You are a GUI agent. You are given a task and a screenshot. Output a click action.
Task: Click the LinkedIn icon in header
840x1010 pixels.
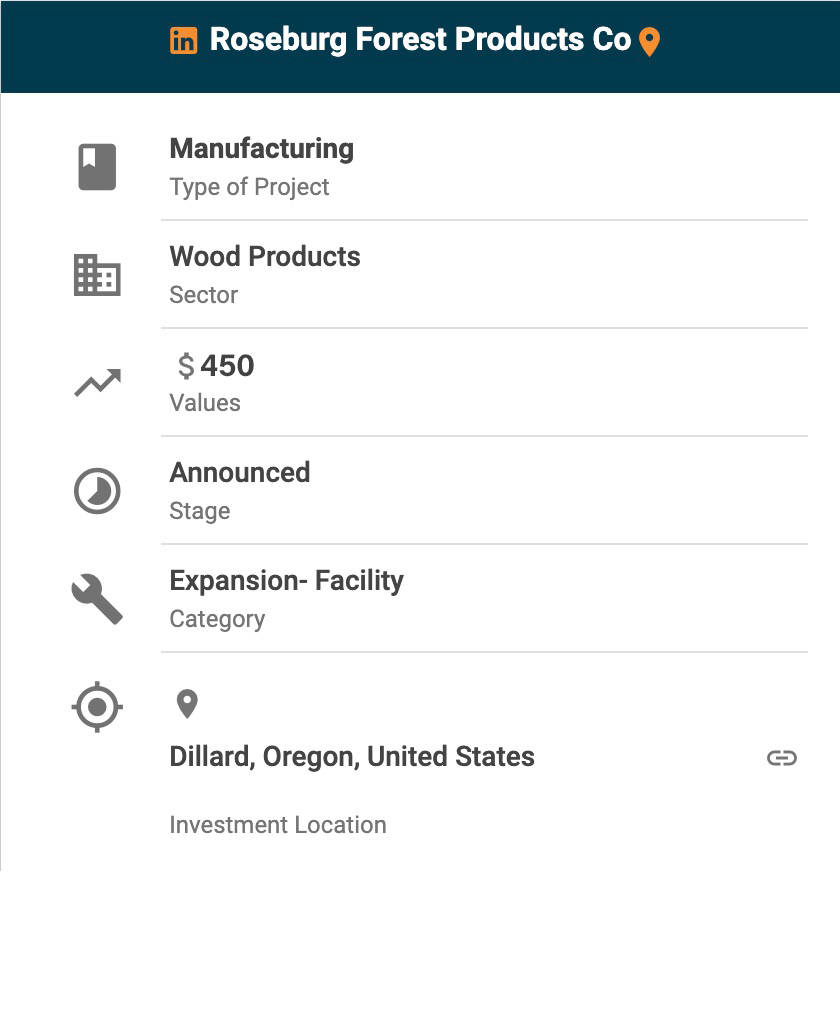coord(183,41)
